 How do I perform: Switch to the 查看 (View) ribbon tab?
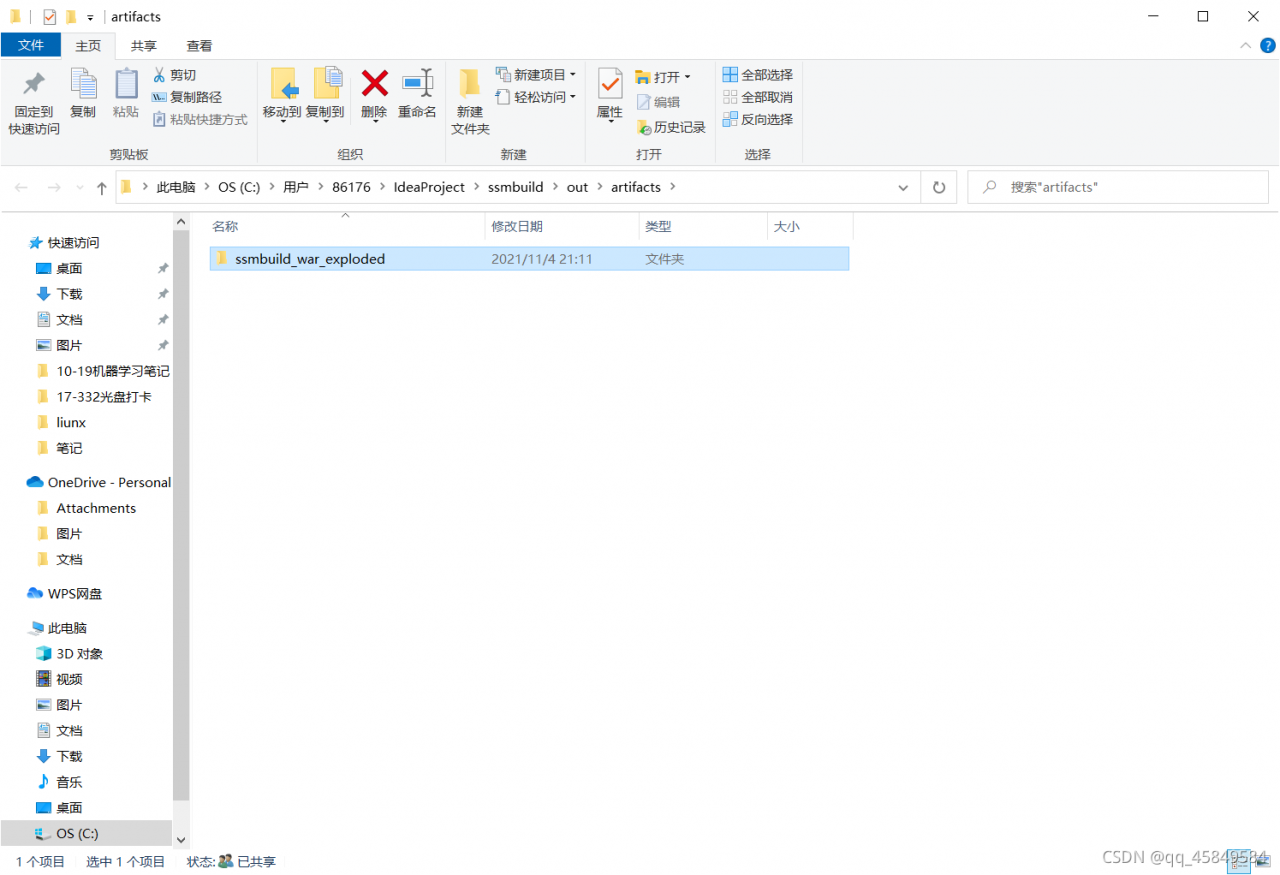(x=198, y=45)
